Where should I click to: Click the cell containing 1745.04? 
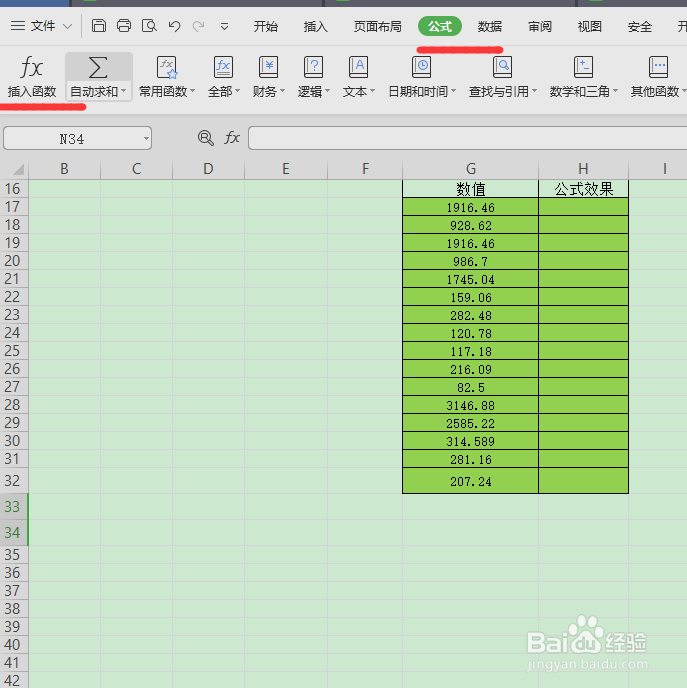point(470,279)
